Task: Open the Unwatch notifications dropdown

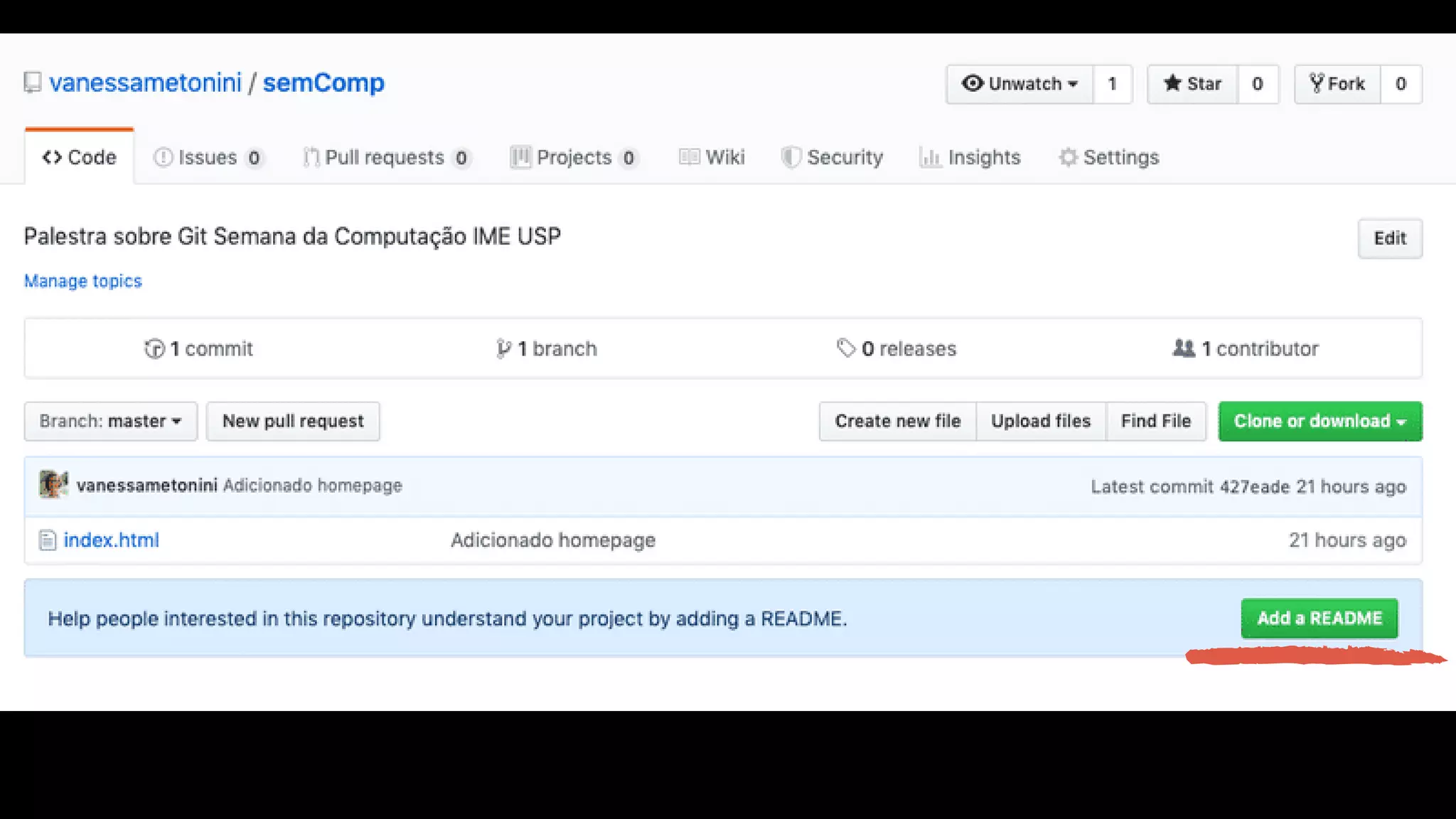Action: pos(1019,84)
